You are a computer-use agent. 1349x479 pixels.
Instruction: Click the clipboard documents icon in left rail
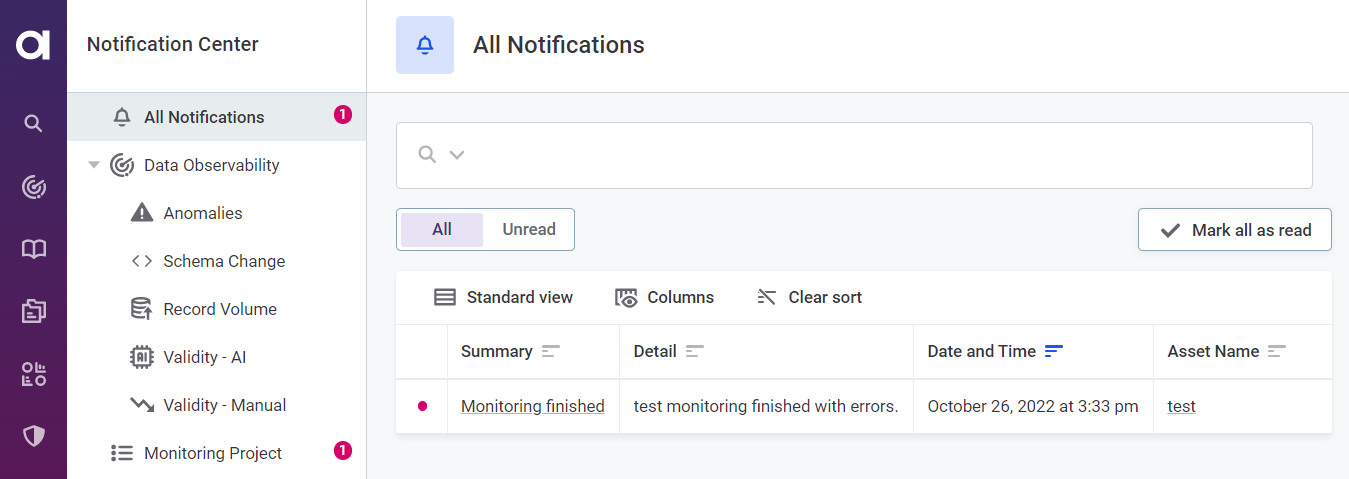pos(33,312)
